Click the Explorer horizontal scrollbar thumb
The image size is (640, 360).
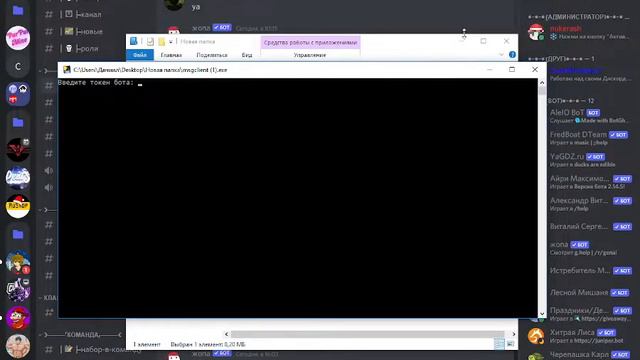(x=367, y=334)
